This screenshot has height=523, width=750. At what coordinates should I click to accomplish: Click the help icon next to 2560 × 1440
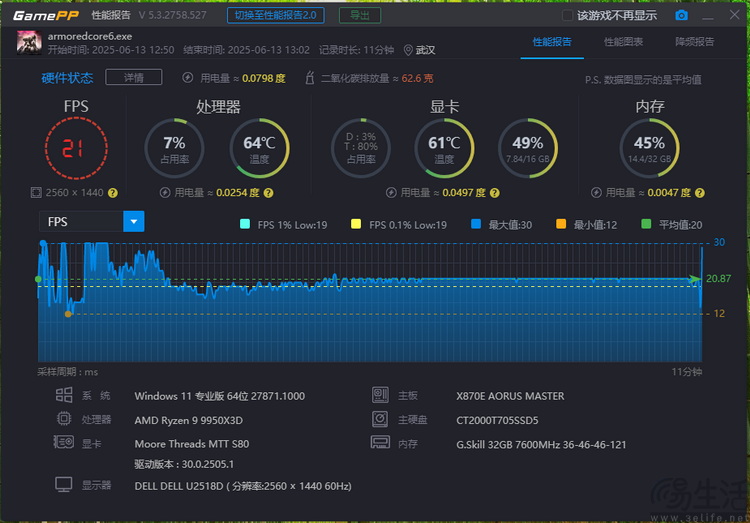coord(112,193)
